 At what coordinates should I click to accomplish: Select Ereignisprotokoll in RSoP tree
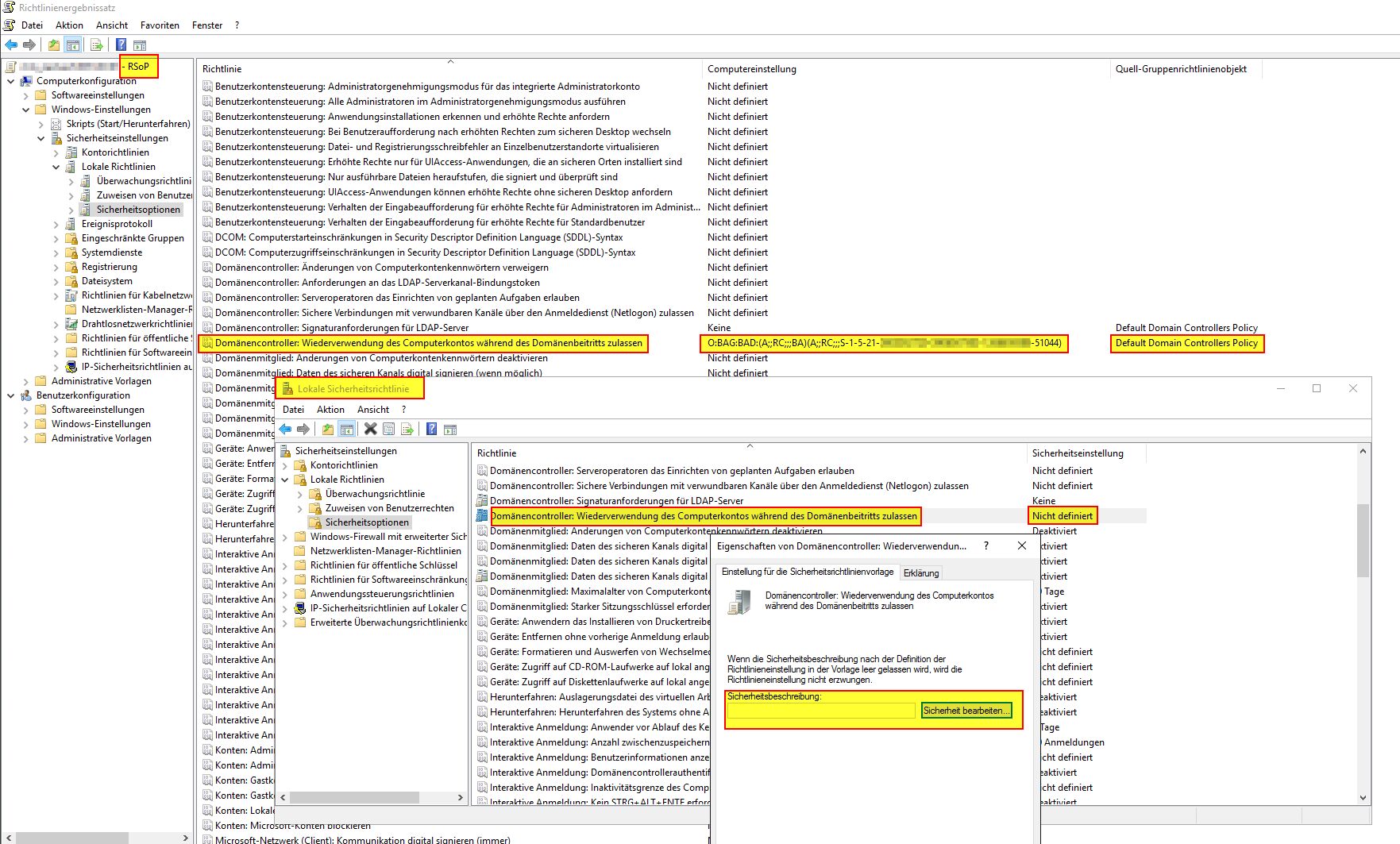[117, 224]
